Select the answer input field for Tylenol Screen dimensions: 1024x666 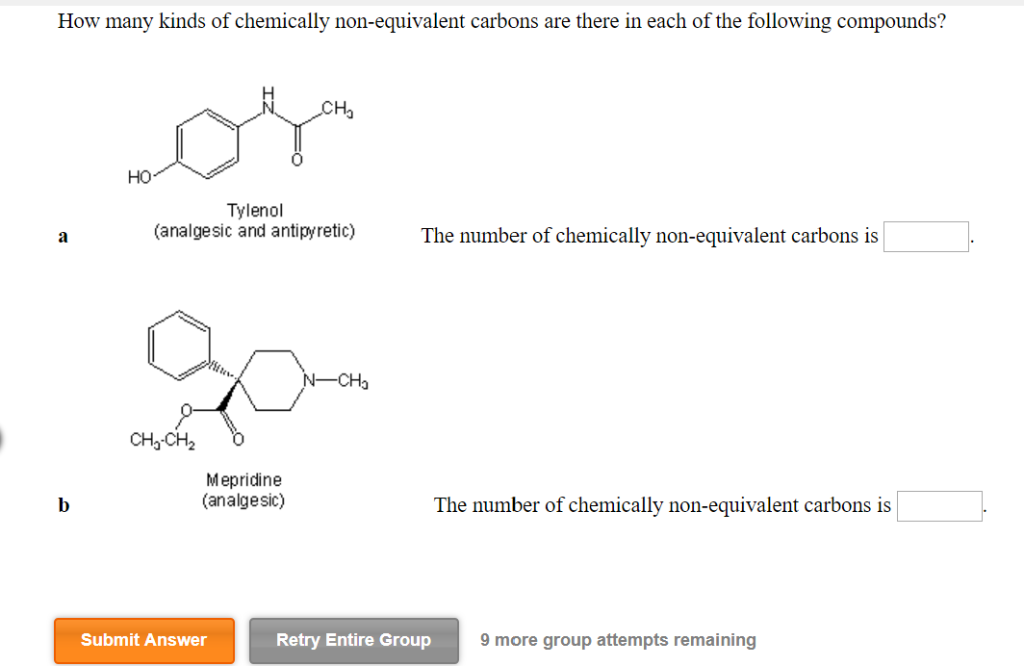(x=925, y=236)
